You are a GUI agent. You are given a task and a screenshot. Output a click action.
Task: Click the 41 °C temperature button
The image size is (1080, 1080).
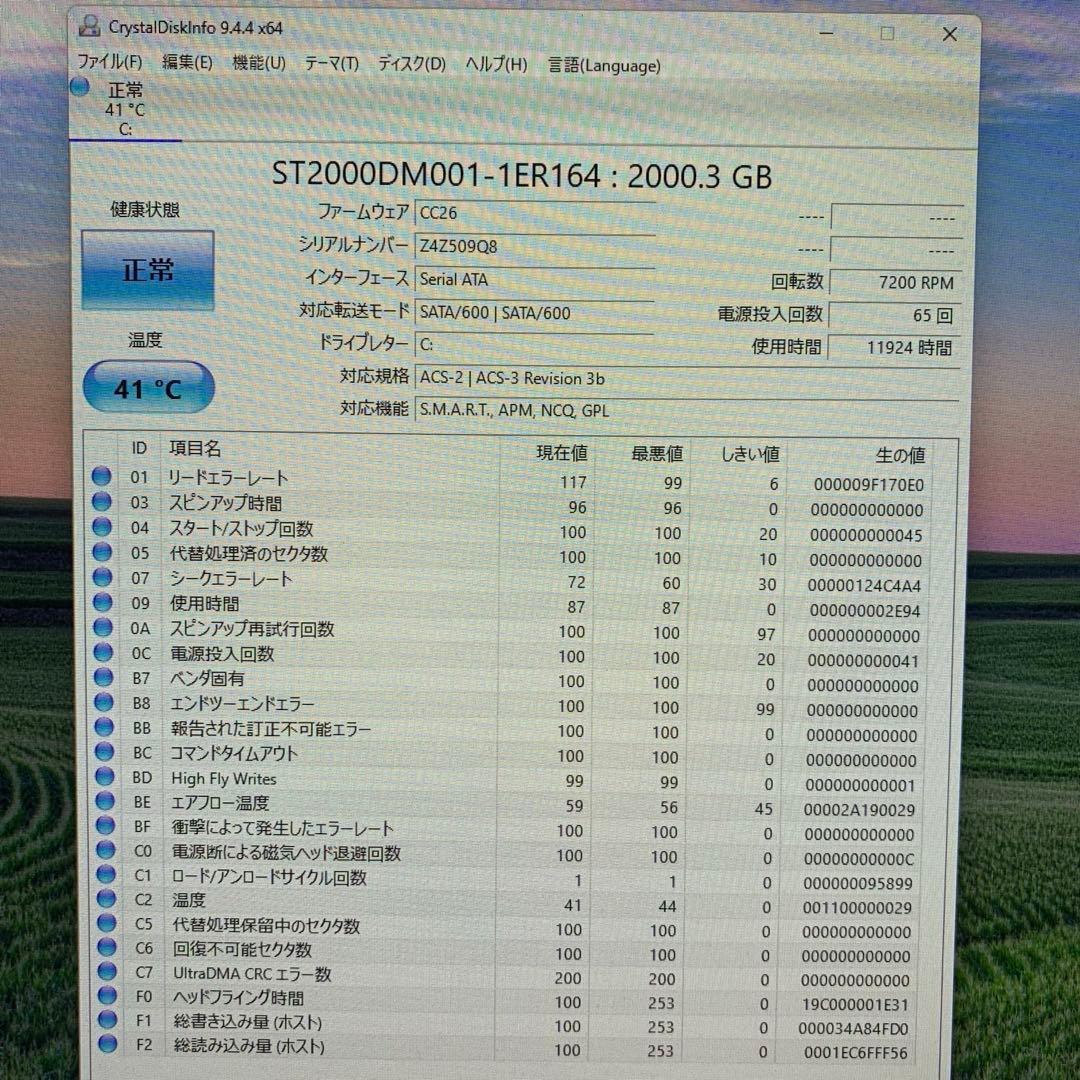147,388
